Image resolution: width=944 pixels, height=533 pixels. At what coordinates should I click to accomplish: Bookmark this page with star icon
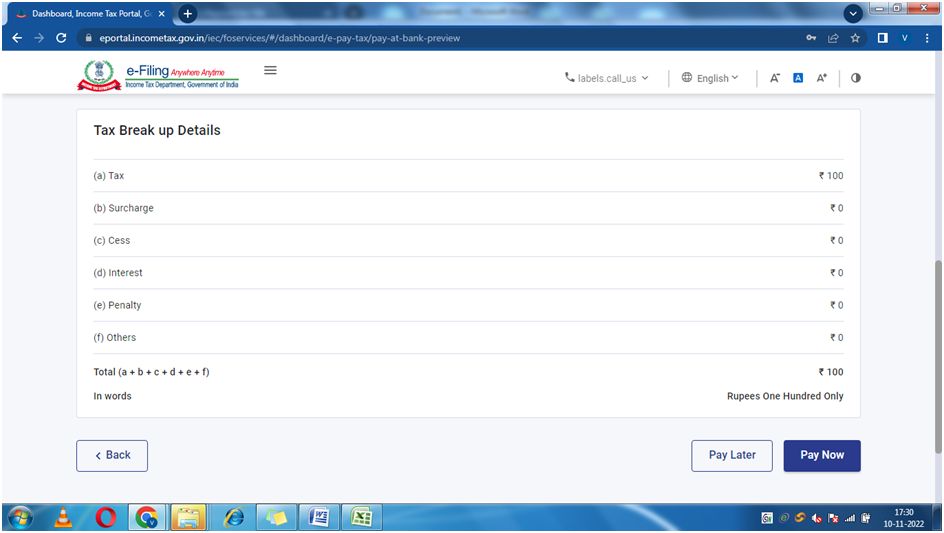pos(856,38)
